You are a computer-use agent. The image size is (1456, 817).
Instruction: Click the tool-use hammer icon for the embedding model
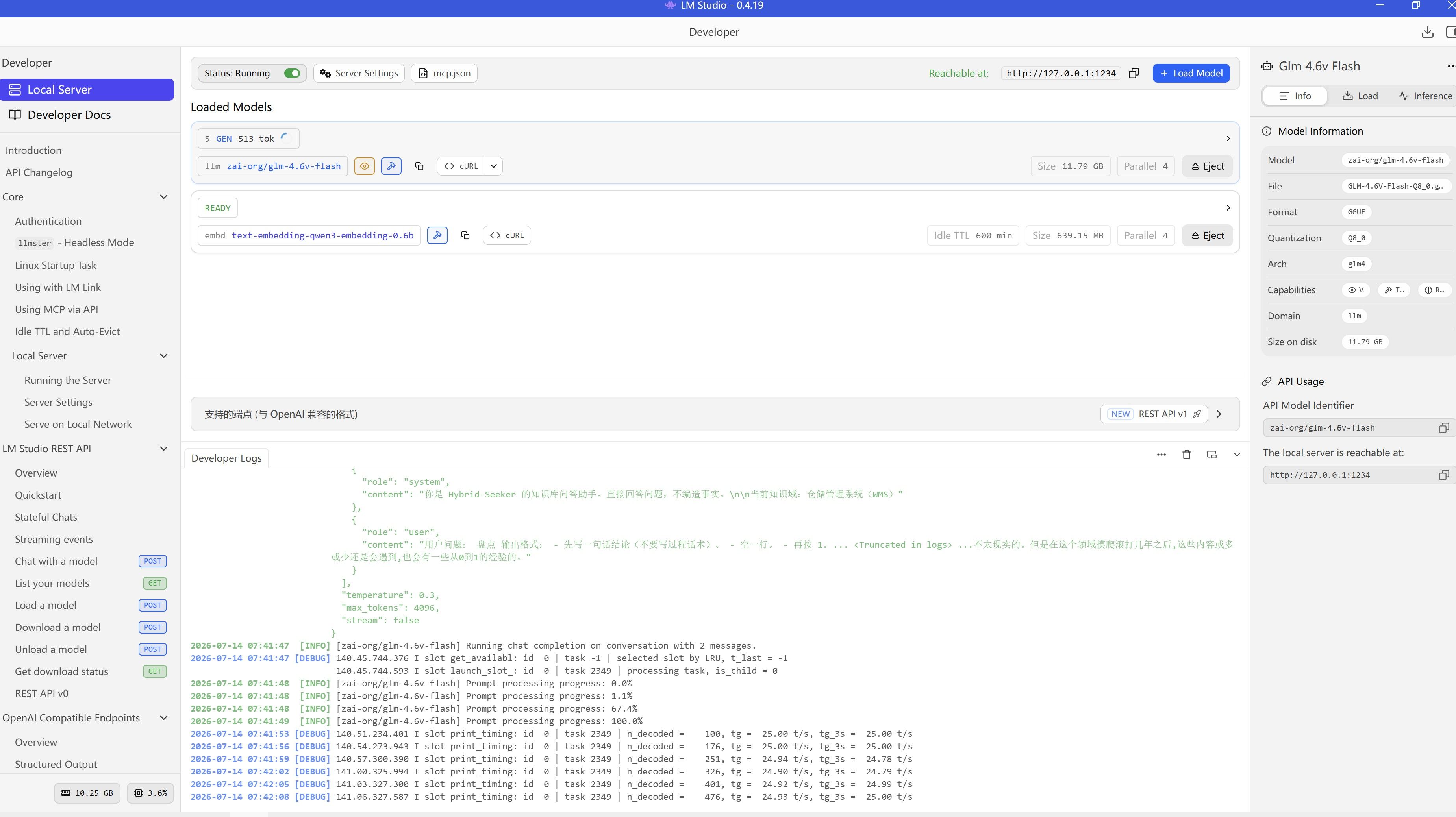point(437,236)
